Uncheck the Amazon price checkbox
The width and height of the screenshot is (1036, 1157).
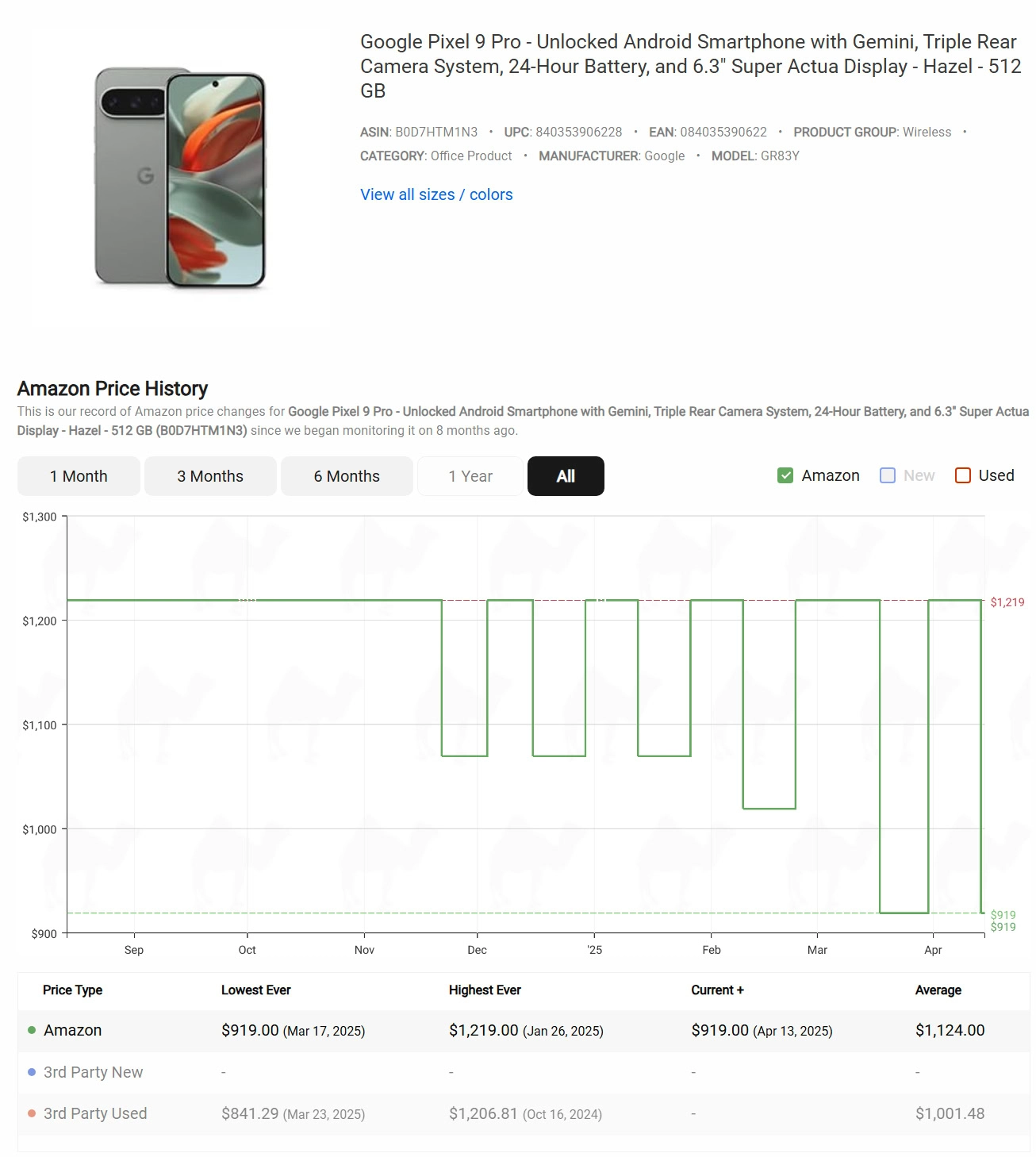pos(785,475)
